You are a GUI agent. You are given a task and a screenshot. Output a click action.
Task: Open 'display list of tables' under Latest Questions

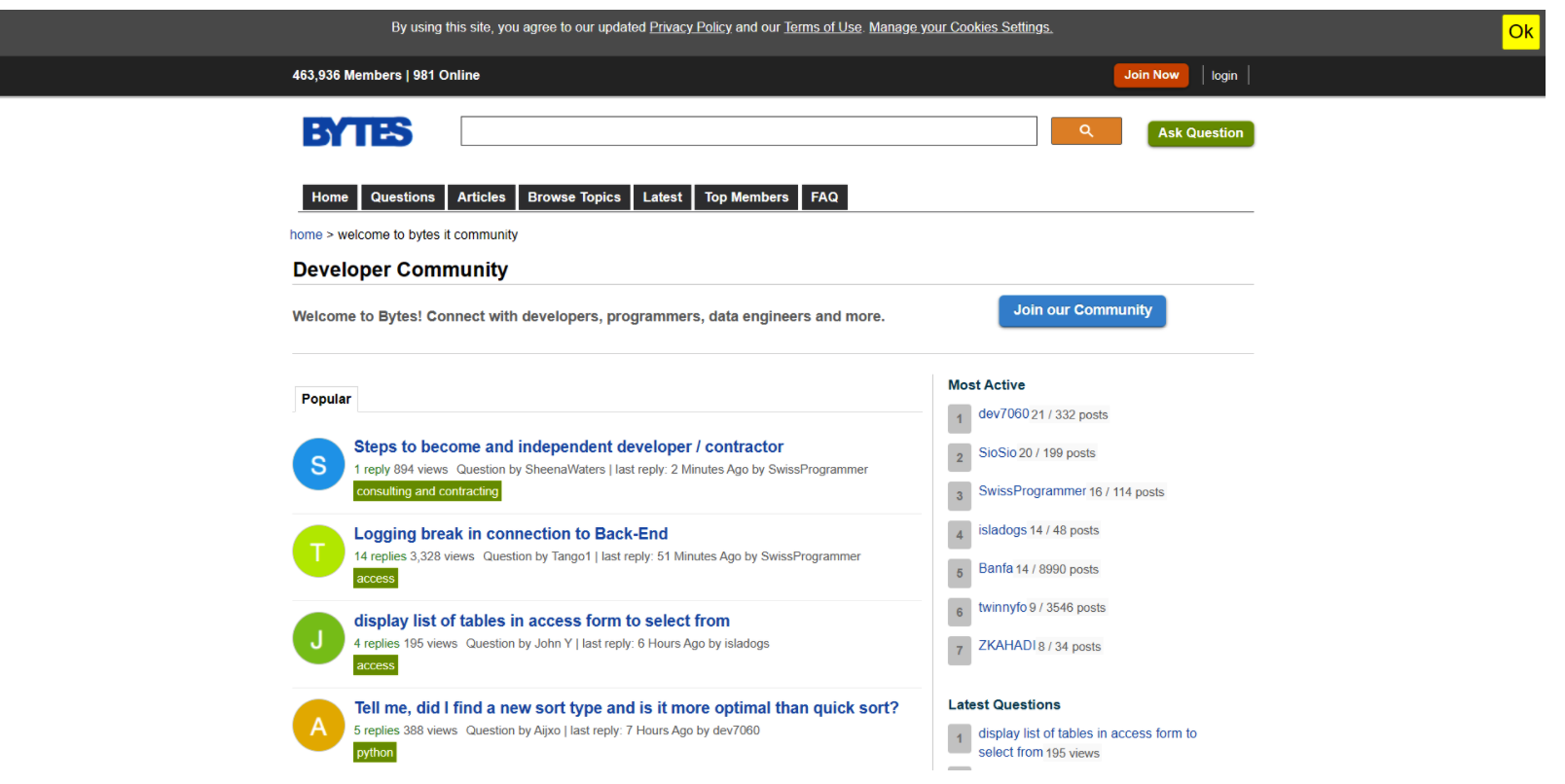point(1087,743)
